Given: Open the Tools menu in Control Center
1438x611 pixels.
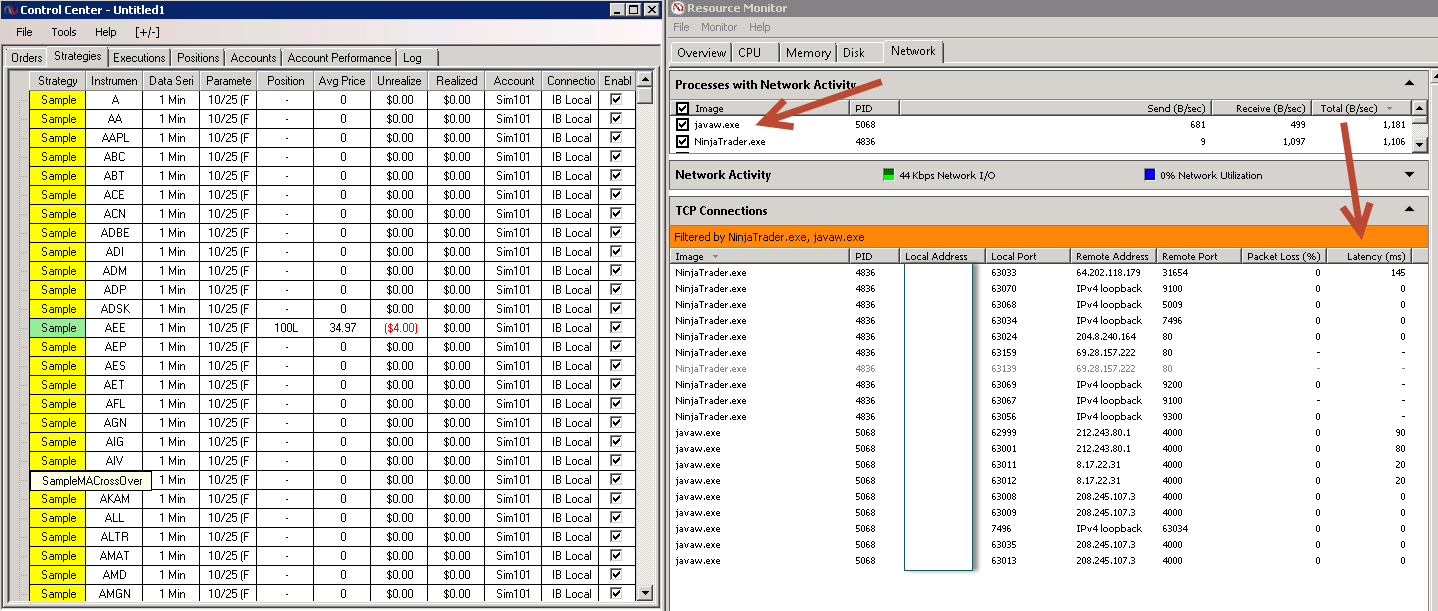Looking at the screenshot, I should click(x=64, y=32).
